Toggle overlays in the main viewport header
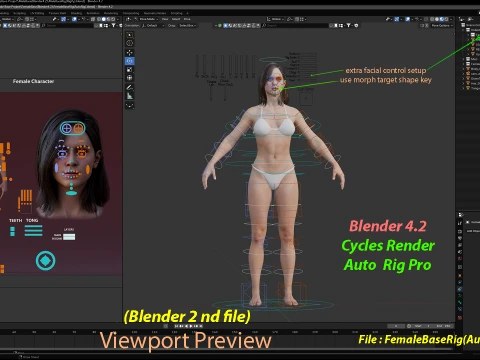Screen dimensions: 480x360 pos(407,19)
